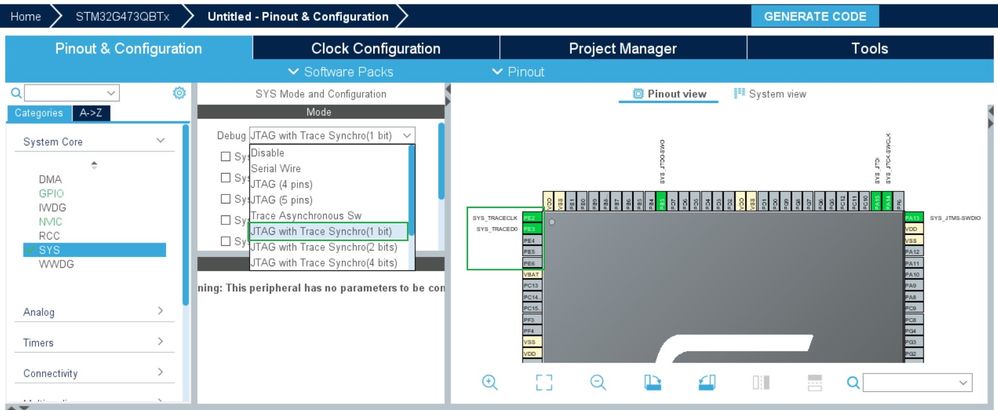Select RCC in System Core list
This screenshot has height=410, width=998.
click(x=49, y=236)
